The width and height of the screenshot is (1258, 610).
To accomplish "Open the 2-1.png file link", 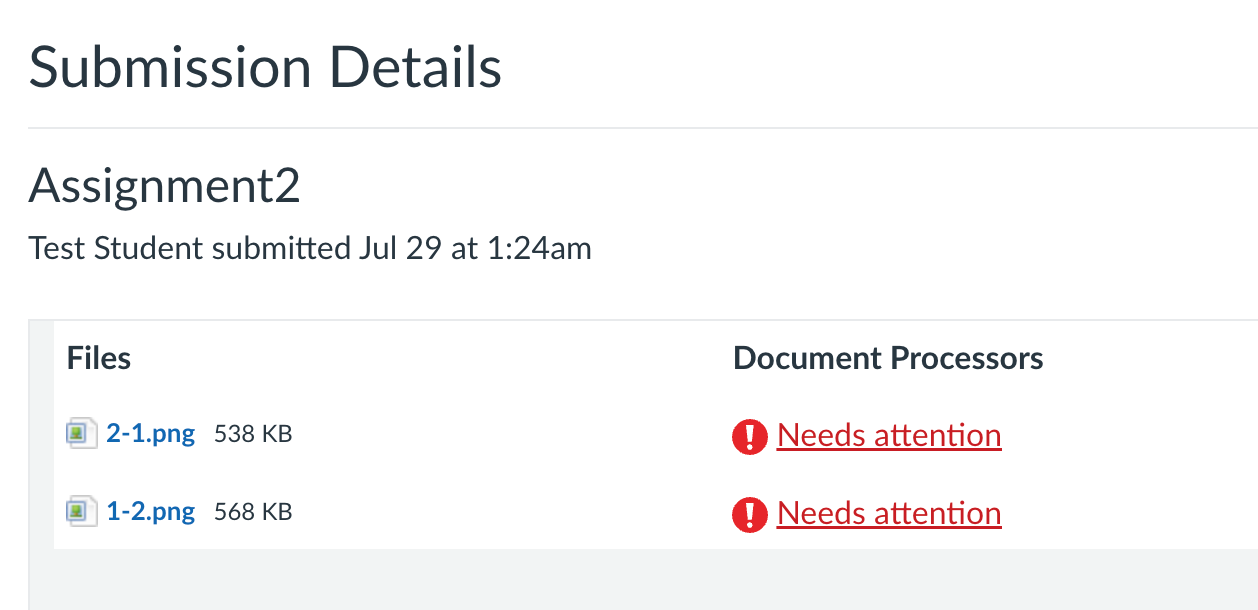I will 150,434.
